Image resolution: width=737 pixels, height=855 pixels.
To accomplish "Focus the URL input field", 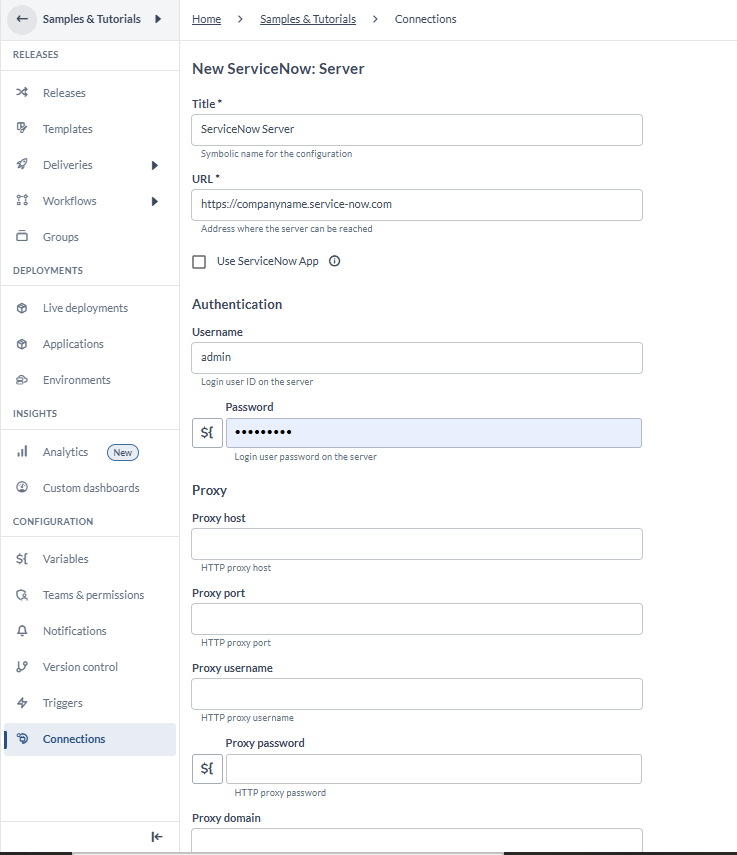I will (x=417, y=205).
